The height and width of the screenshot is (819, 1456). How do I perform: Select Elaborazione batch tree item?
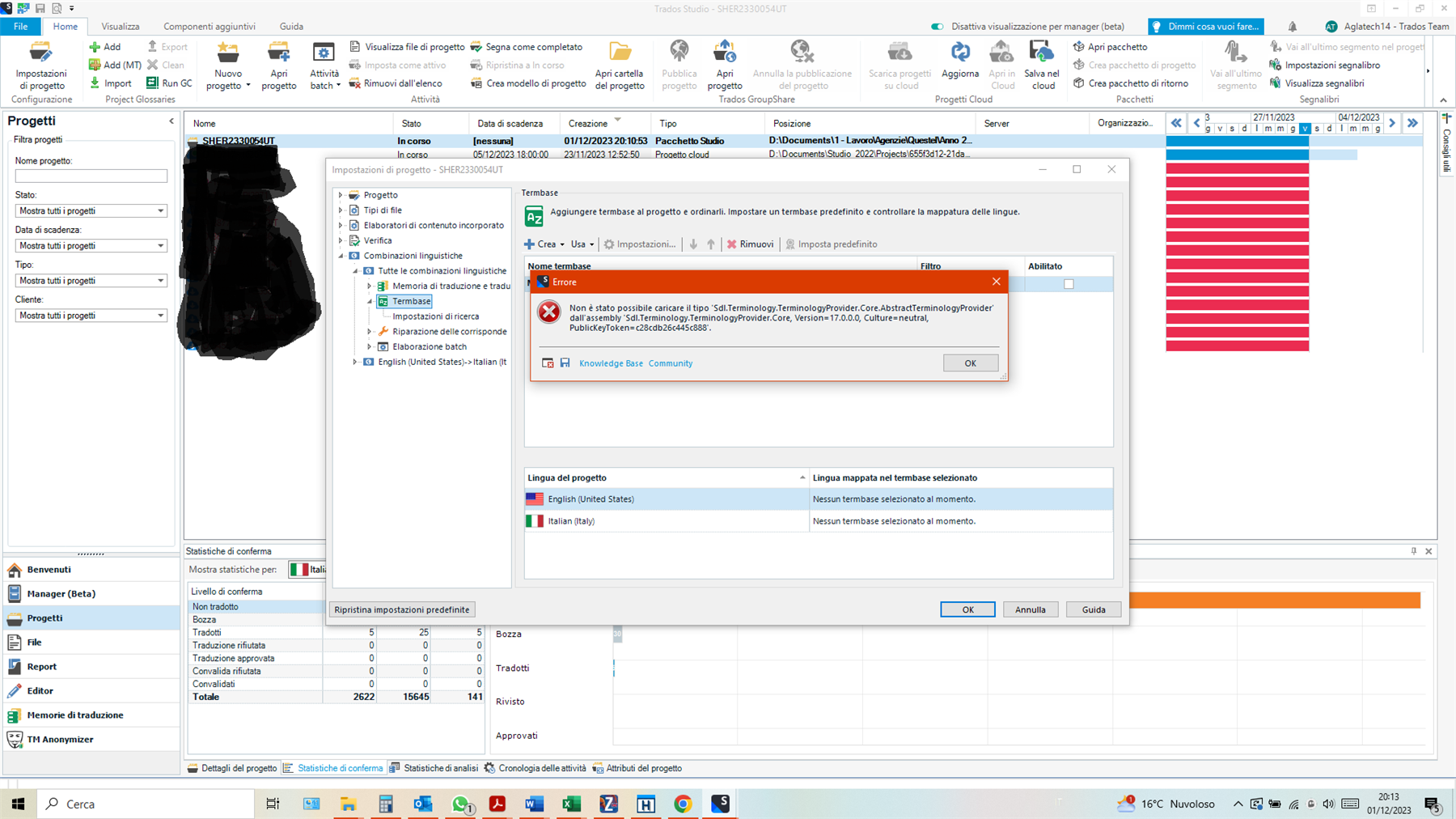(x=430, y=346)
